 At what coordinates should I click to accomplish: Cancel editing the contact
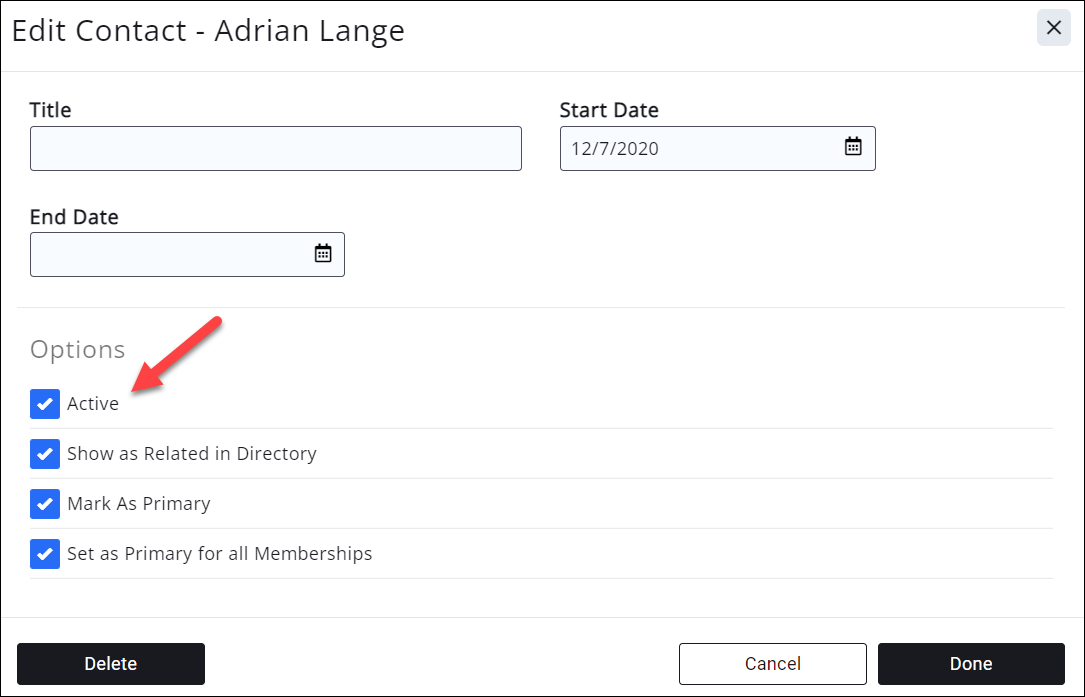click(x=772, y=664)
